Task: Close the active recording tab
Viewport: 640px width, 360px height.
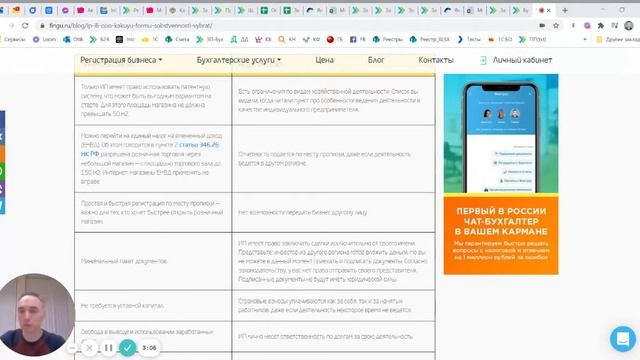Action: coord(549,10)
